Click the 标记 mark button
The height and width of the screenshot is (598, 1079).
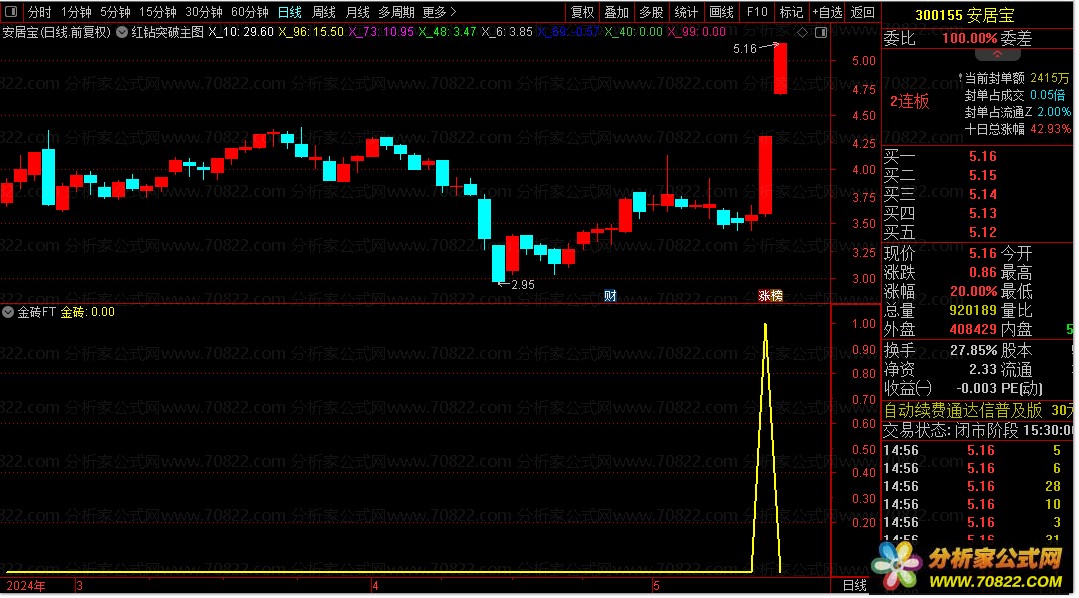791,12
